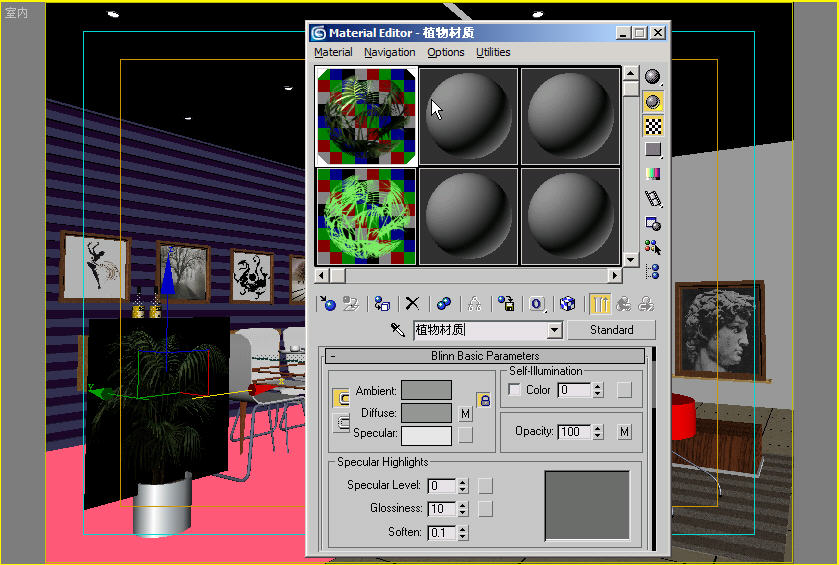This screenshot has width=839, height=565.
Task: Click Sample UV Tiling square icon
Action: [653, 150]
